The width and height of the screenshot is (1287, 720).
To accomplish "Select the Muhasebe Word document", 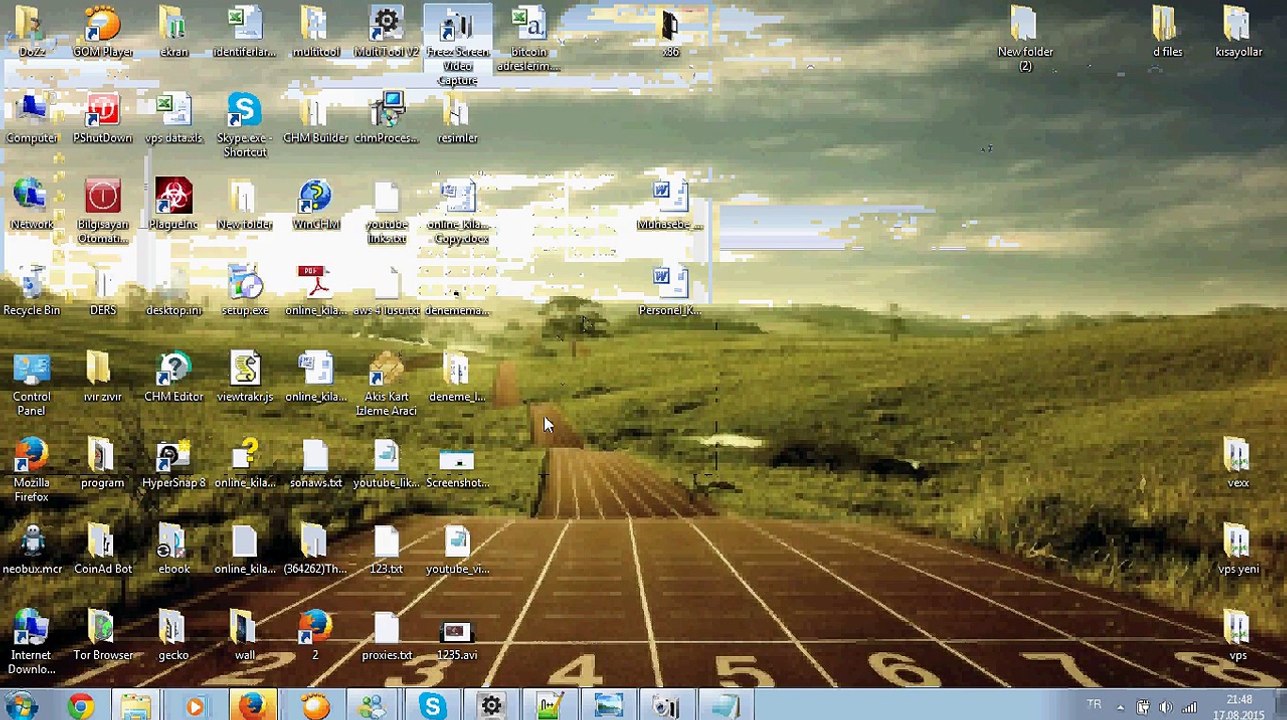I will [670, 205].
